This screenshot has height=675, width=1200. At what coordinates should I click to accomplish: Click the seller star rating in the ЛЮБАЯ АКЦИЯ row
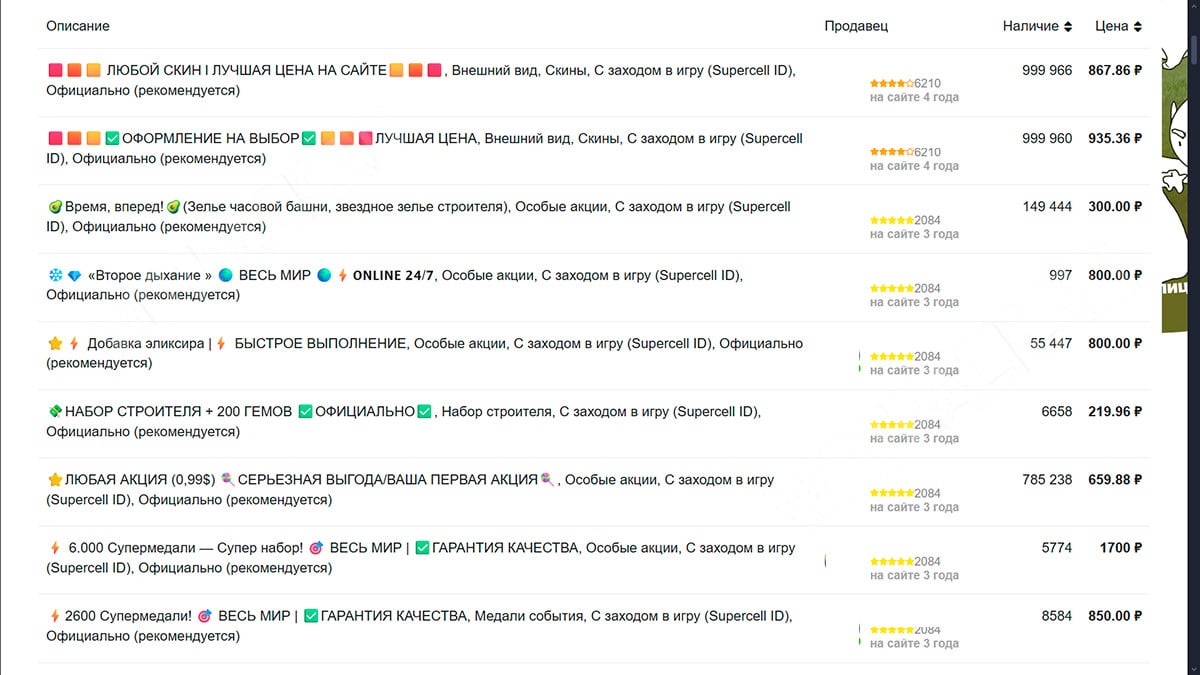pyautogui.click(x=892, y=493)
